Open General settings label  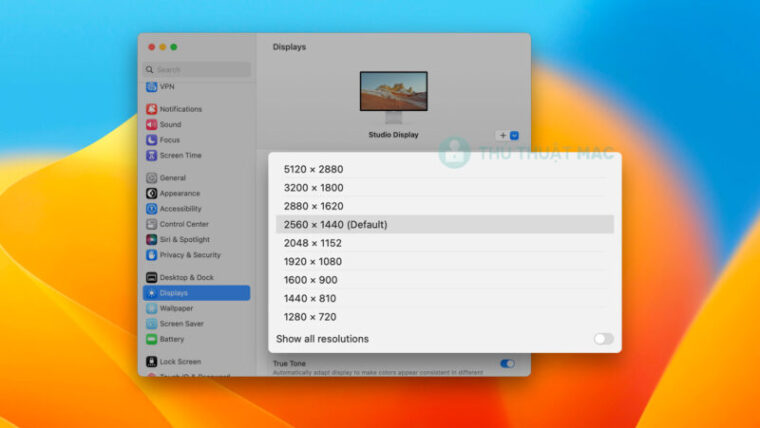[x=173, y=178]
